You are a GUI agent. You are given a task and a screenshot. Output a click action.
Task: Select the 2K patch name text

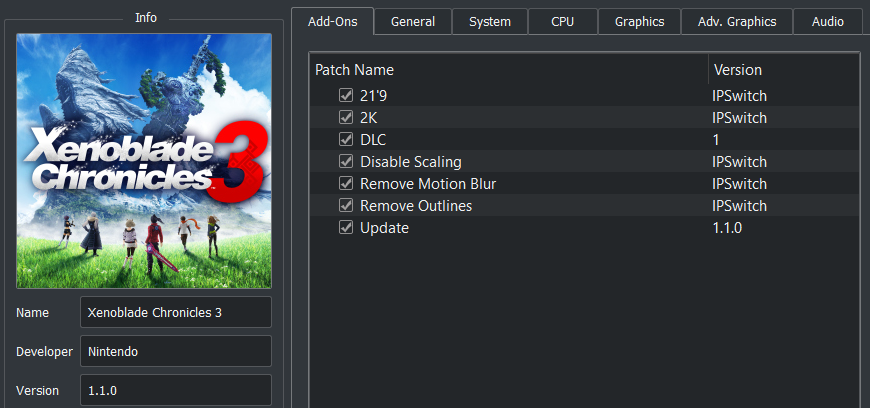point(369,118)
